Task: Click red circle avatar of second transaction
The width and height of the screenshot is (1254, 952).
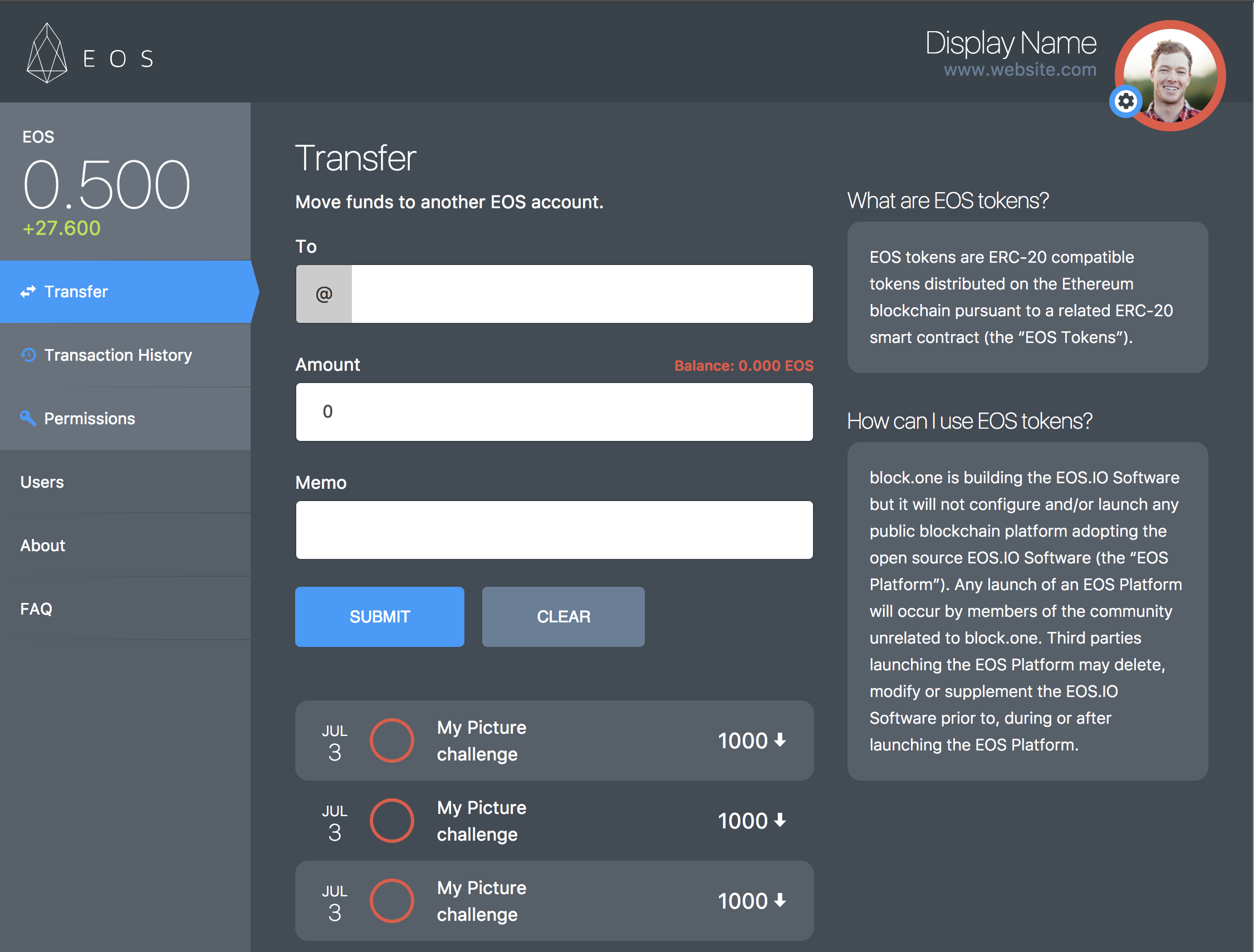Action: (x=391, y=821)
